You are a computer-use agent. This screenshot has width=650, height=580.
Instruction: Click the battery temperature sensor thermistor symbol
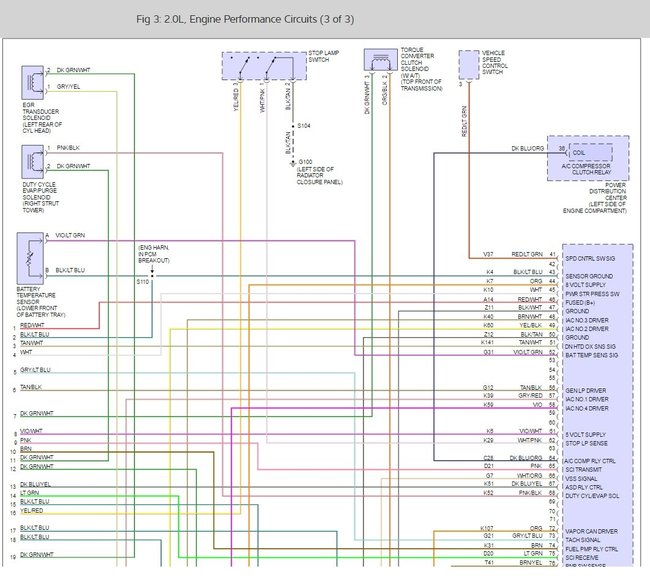pos(30,258)
